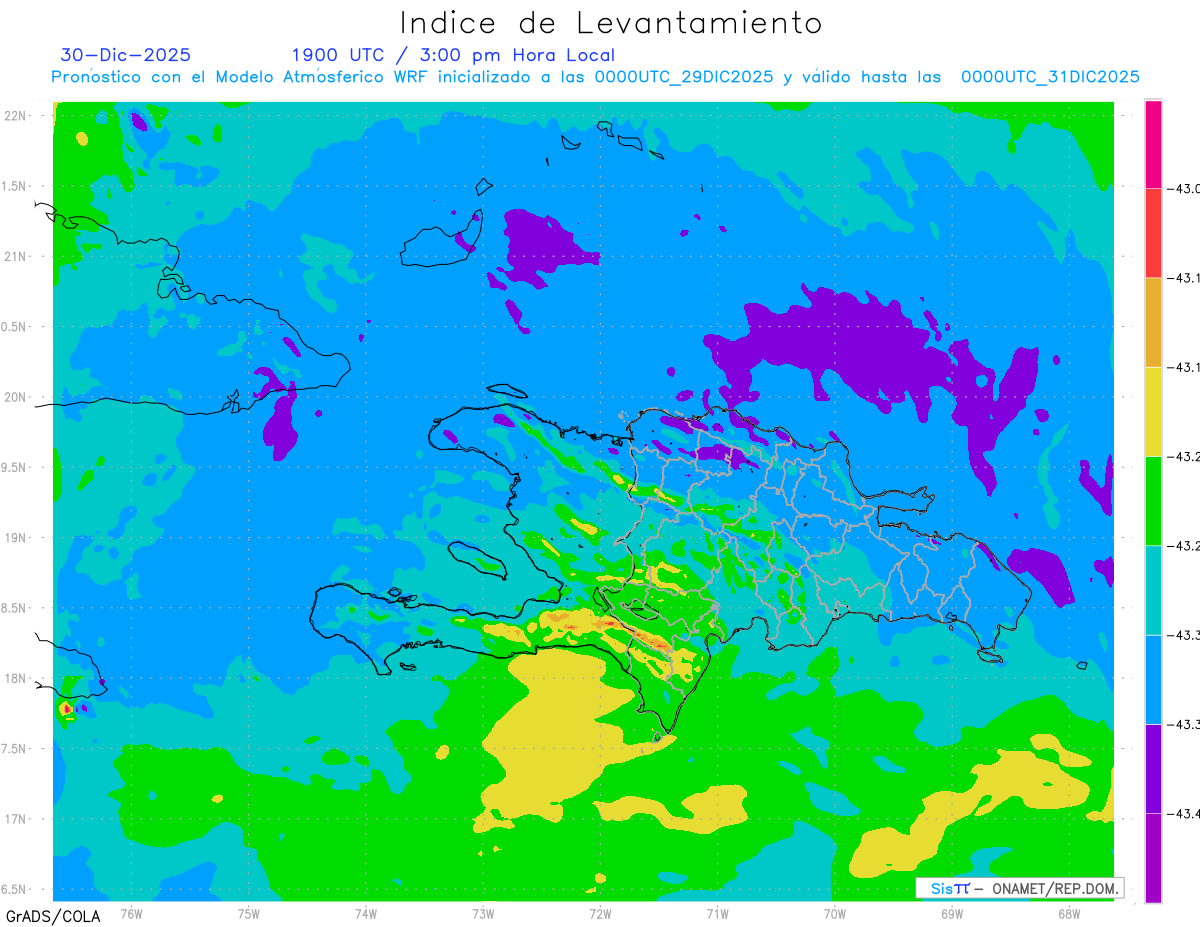Click the '21N' latitude label
This screenshot has height=927, width=1200.
[17, 256]
